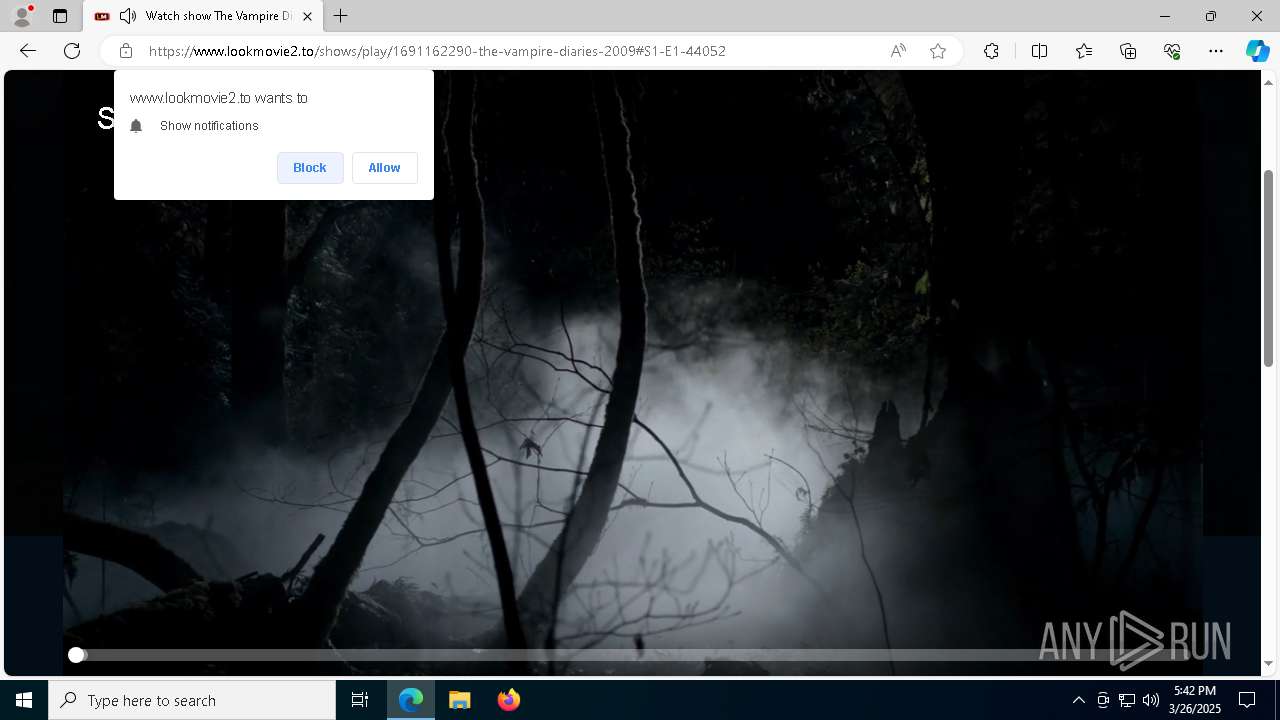Switch to Microsoft Edge in taskbar
The height and width of the screenshot is (720, 1280).
[x=411, y=700]
